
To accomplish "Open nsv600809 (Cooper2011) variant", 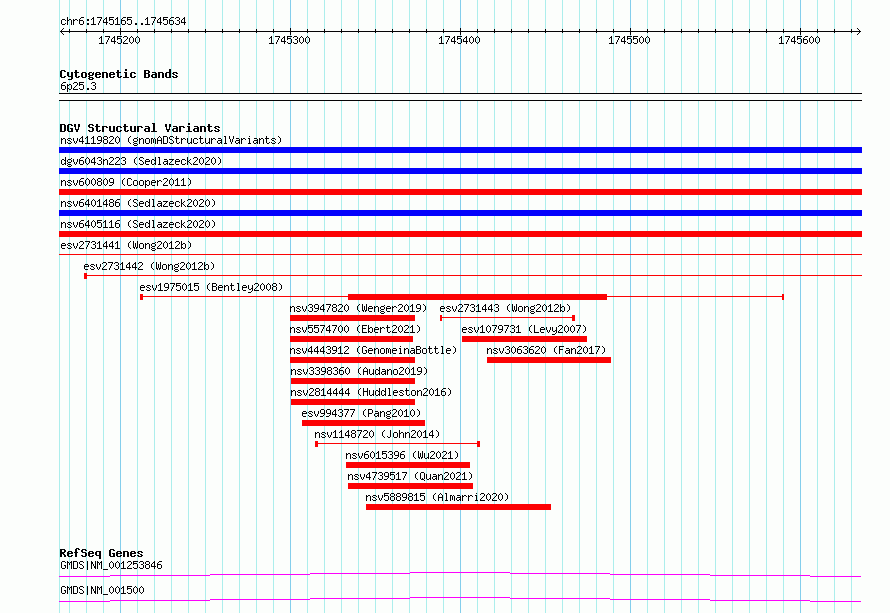I will 126,182.
